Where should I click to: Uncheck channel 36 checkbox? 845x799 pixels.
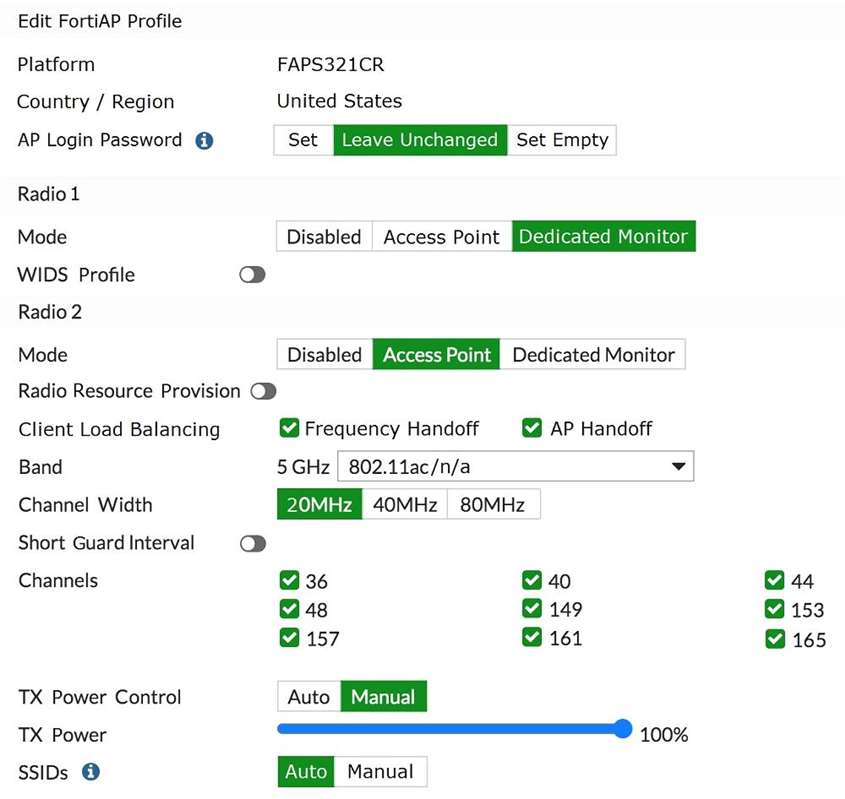point(289,580)
